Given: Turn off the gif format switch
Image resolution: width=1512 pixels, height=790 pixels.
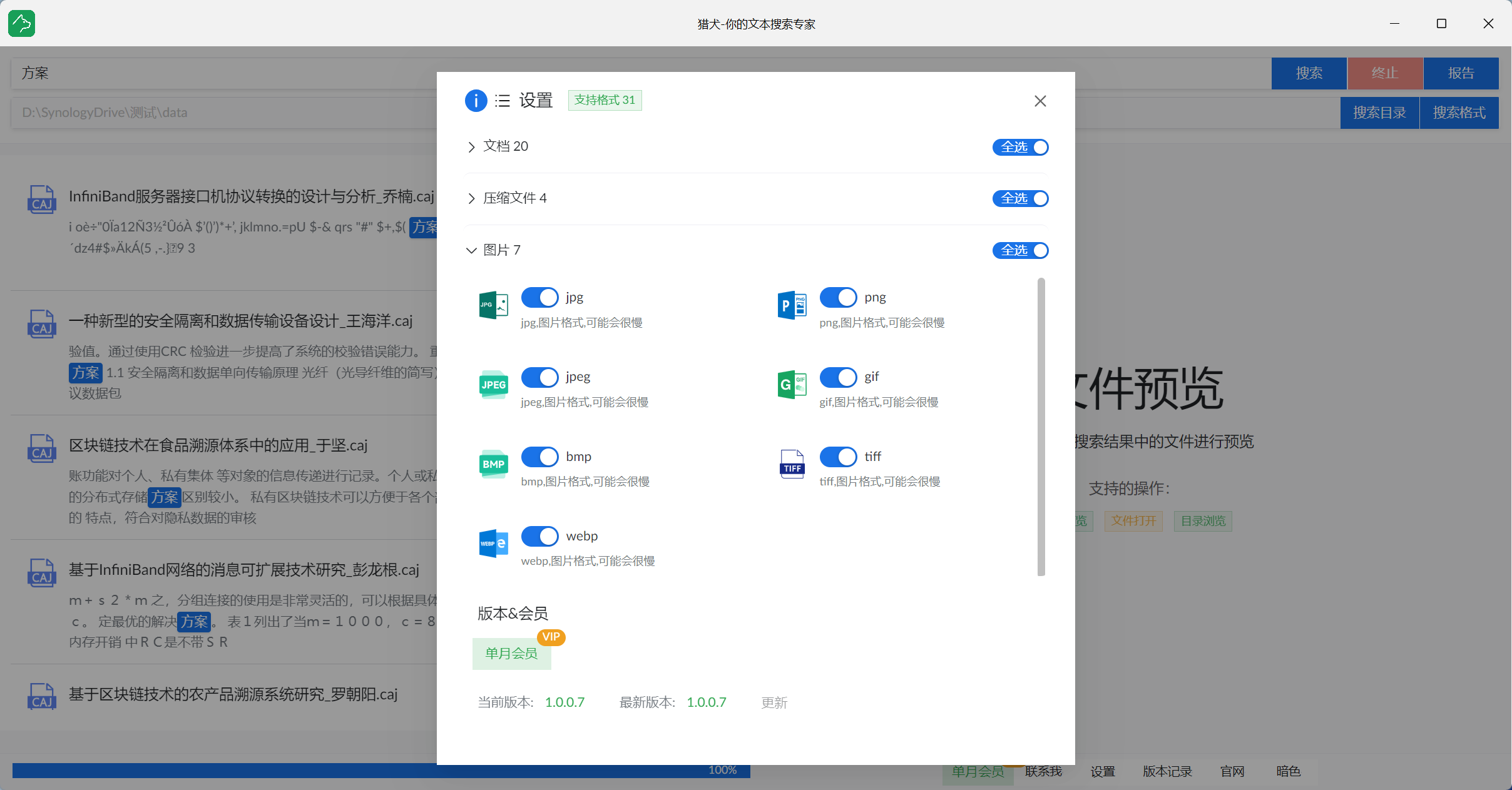Looking at the screenshot, I should coord(838,377).
